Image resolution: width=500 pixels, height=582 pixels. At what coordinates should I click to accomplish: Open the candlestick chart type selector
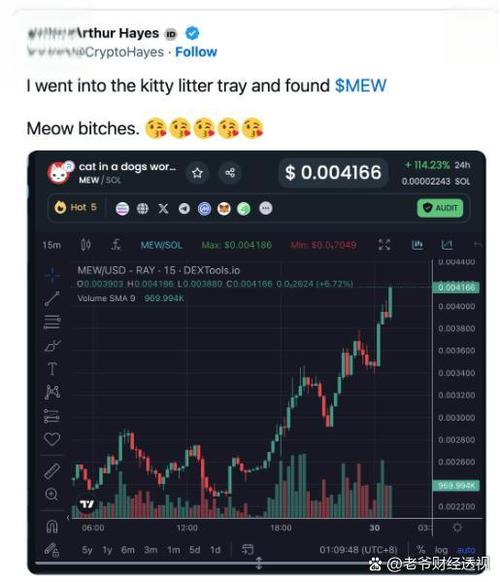click(86, 245)
